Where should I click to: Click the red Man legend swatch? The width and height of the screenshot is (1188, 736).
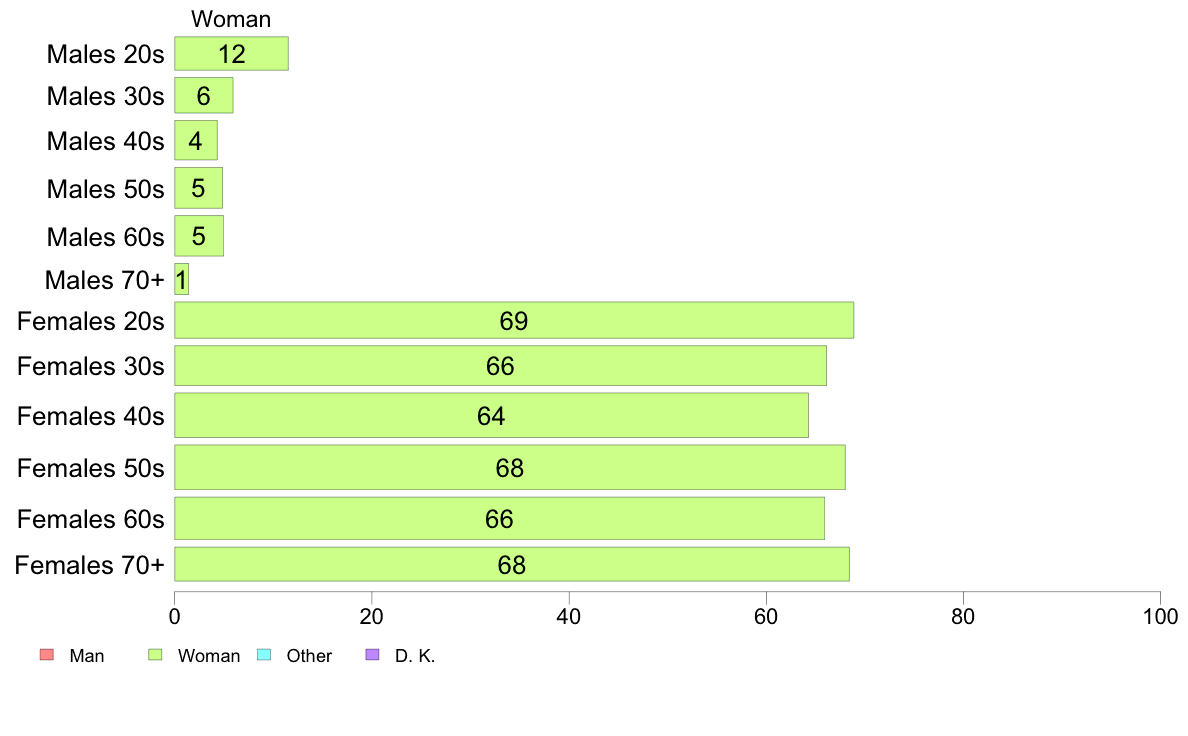47,655
